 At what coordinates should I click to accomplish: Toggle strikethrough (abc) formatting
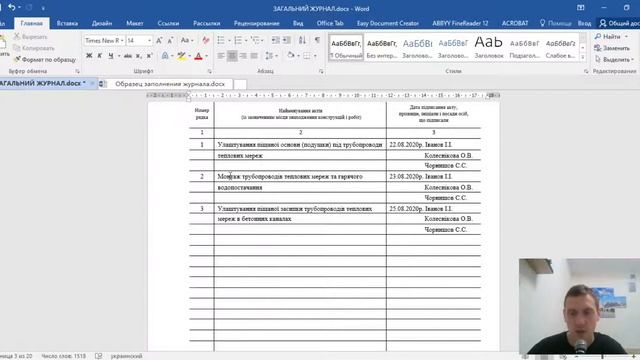point(128,56)
